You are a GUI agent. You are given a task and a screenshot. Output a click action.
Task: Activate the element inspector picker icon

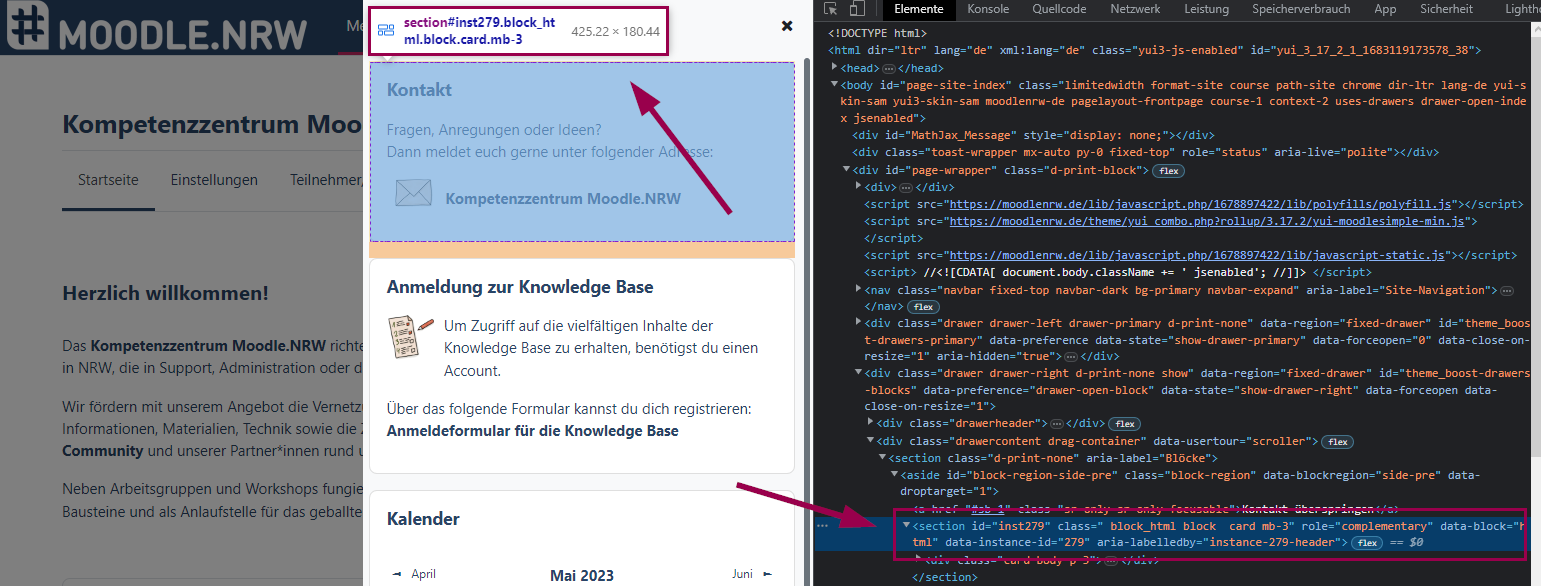pyautogui.click(x=830, y=10)
